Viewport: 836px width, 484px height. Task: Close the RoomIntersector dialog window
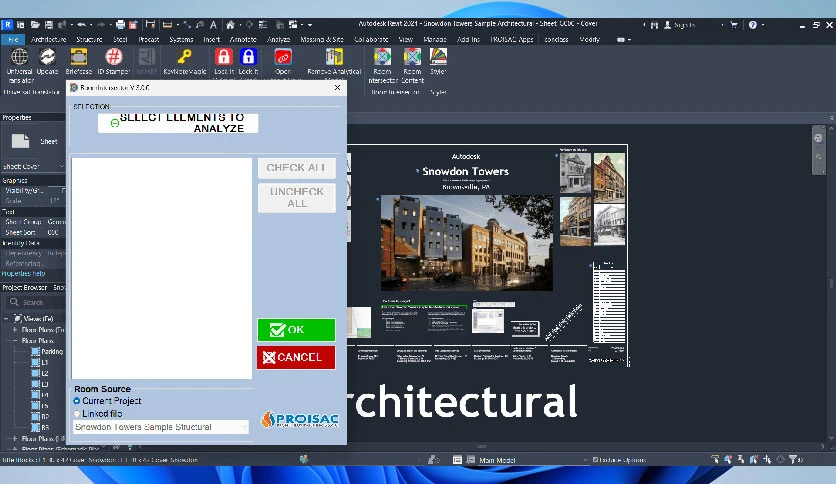point(337,87)
